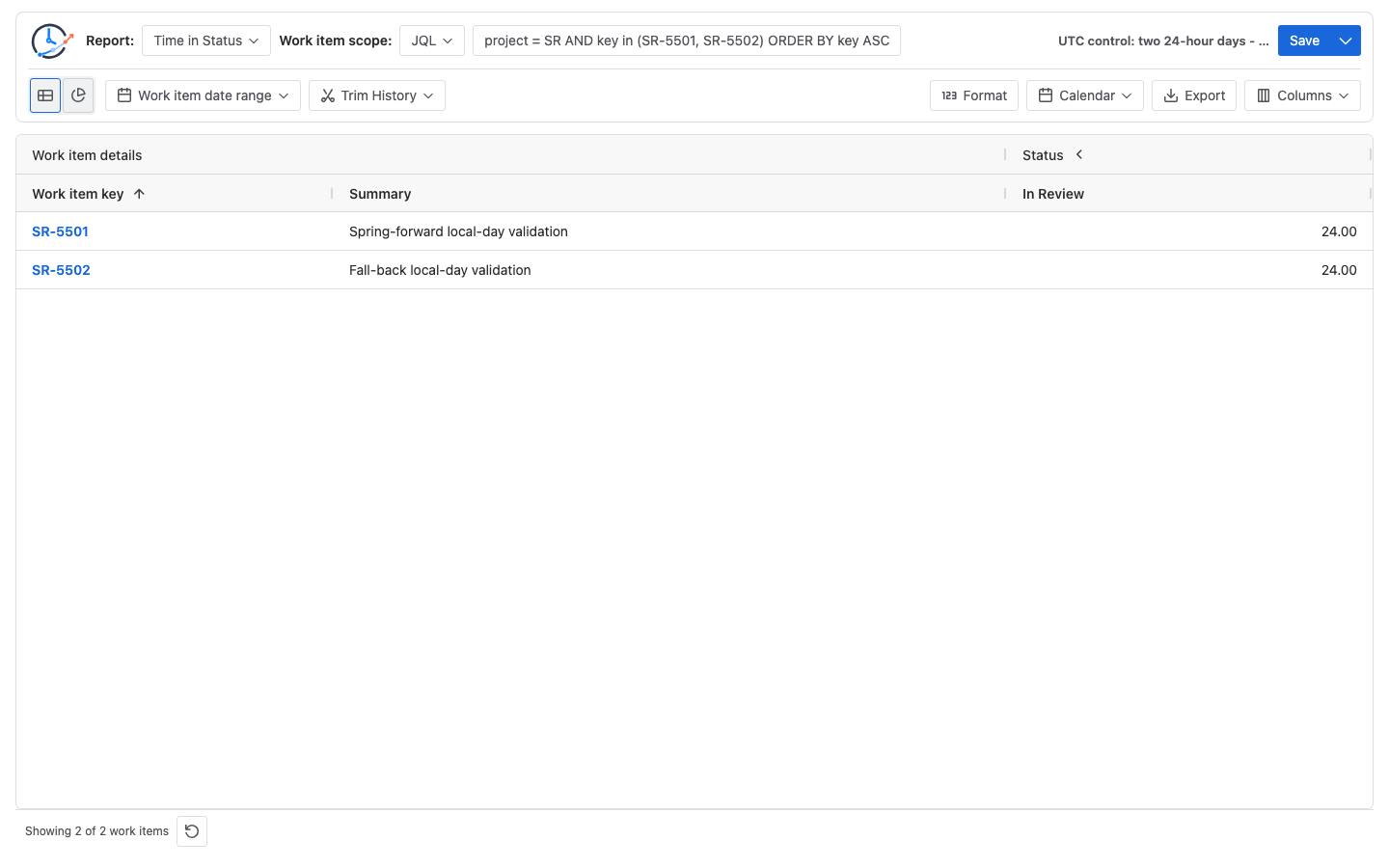Click the refresh icon beside work item count
1389x868 pixels.
pos(192,831)
